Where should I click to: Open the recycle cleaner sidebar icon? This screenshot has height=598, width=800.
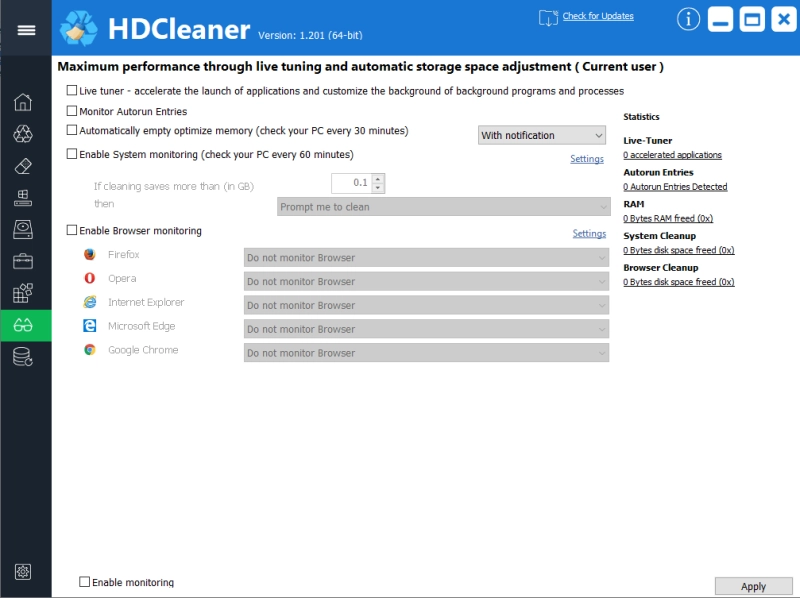pyautogui.click(x=23, y=134)
